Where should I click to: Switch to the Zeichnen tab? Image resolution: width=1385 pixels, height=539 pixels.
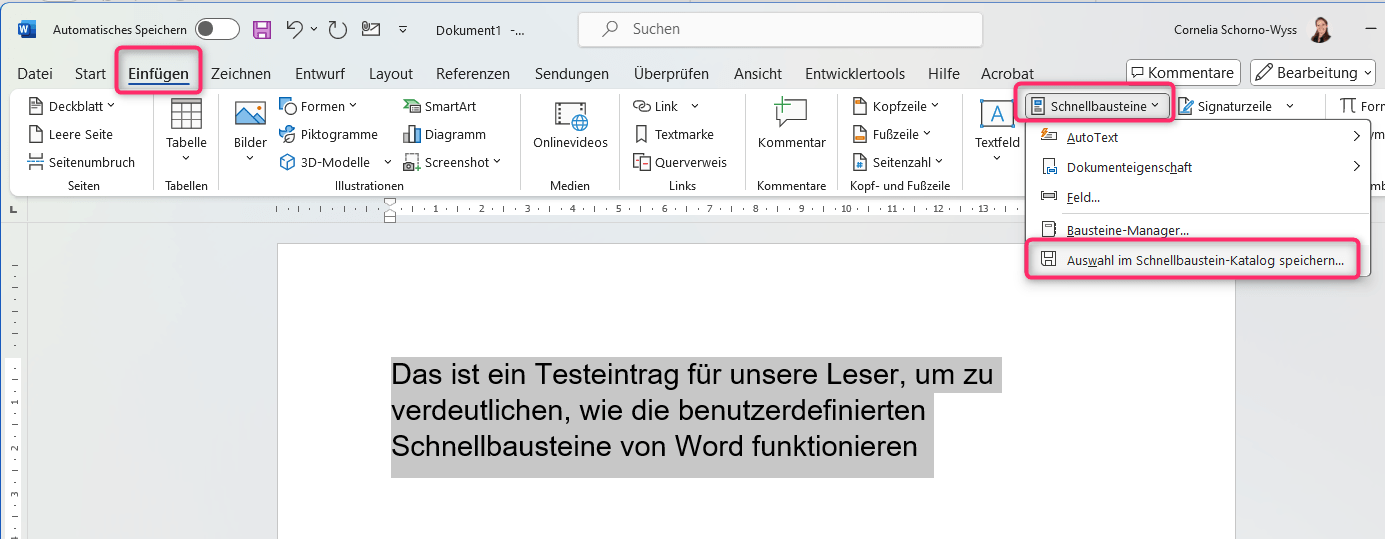pos(241,73)
